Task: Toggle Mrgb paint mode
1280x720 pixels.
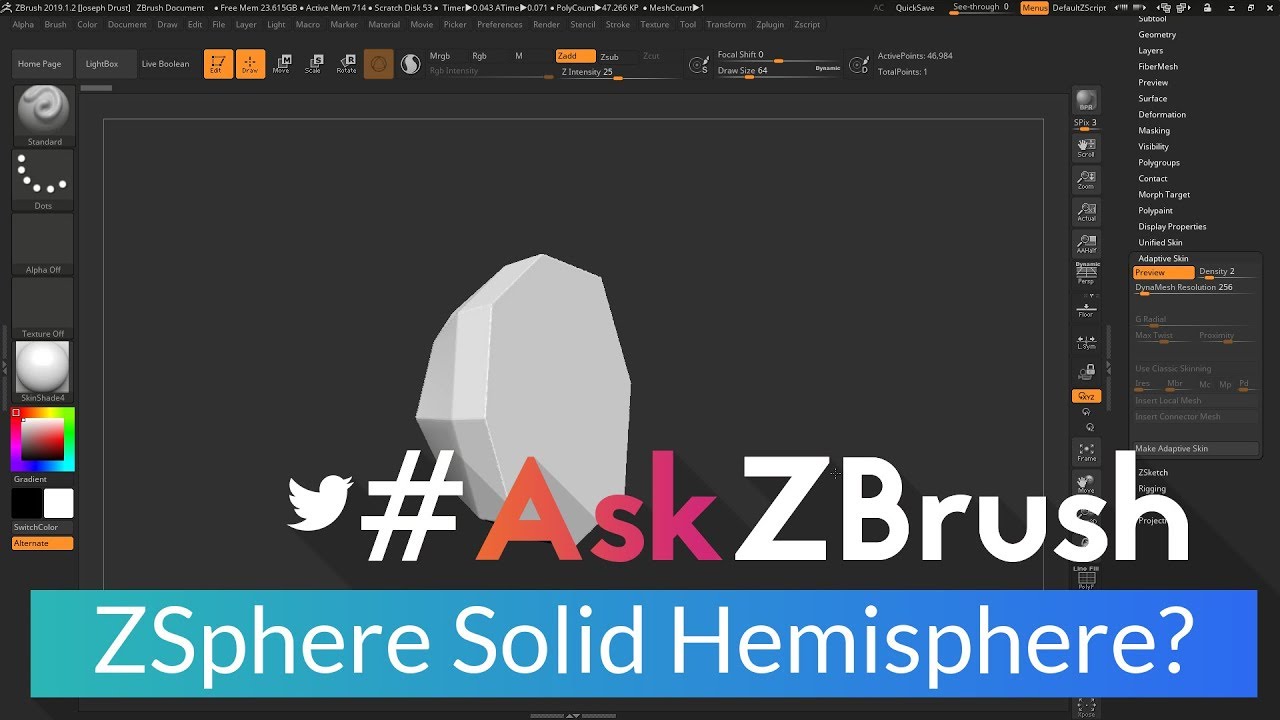Action: pyautogui.click(x=440, y=56)
